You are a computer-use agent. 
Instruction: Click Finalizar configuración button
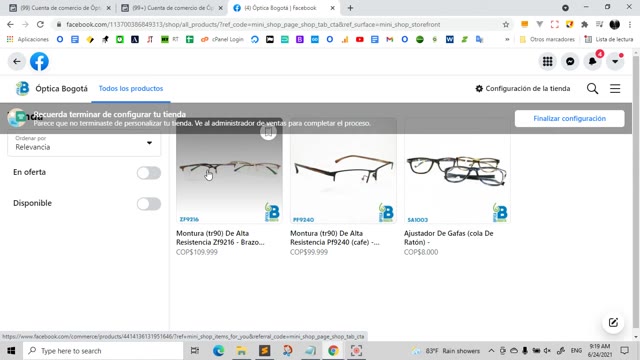point(569,118)
